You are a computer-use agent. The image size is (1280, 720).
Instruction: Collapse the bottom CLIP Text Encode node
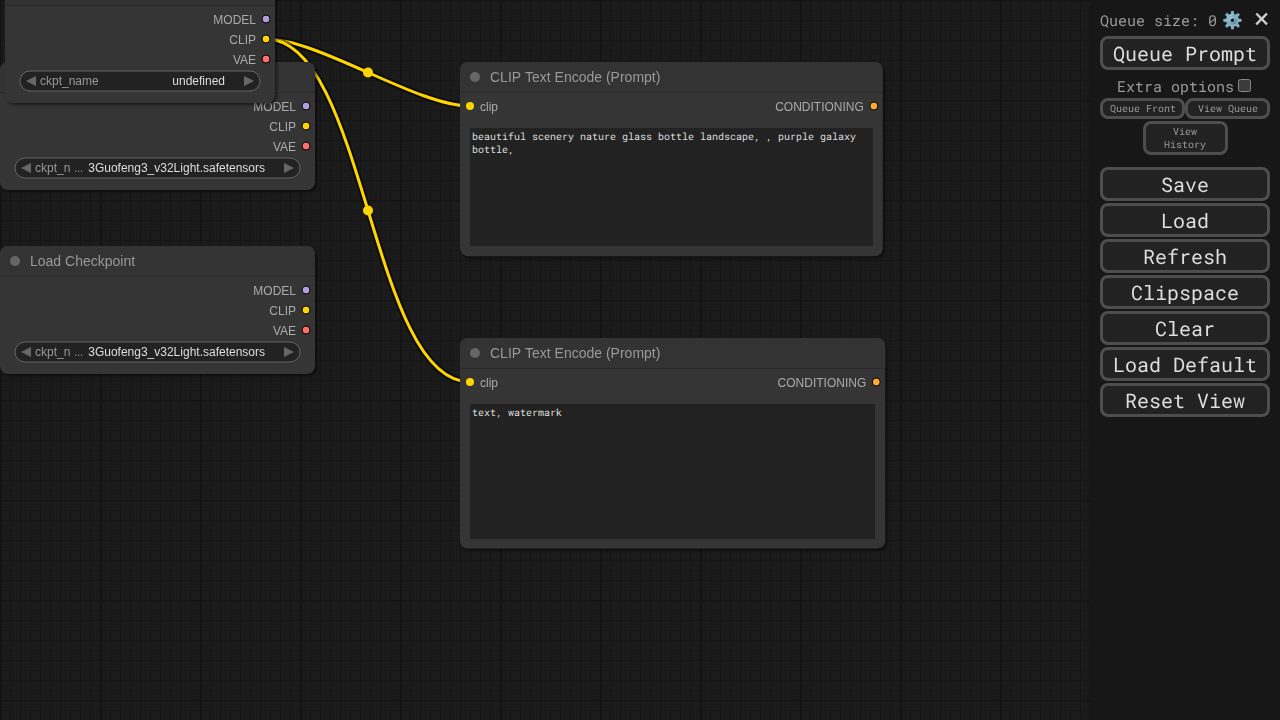(x=475, y=353)
